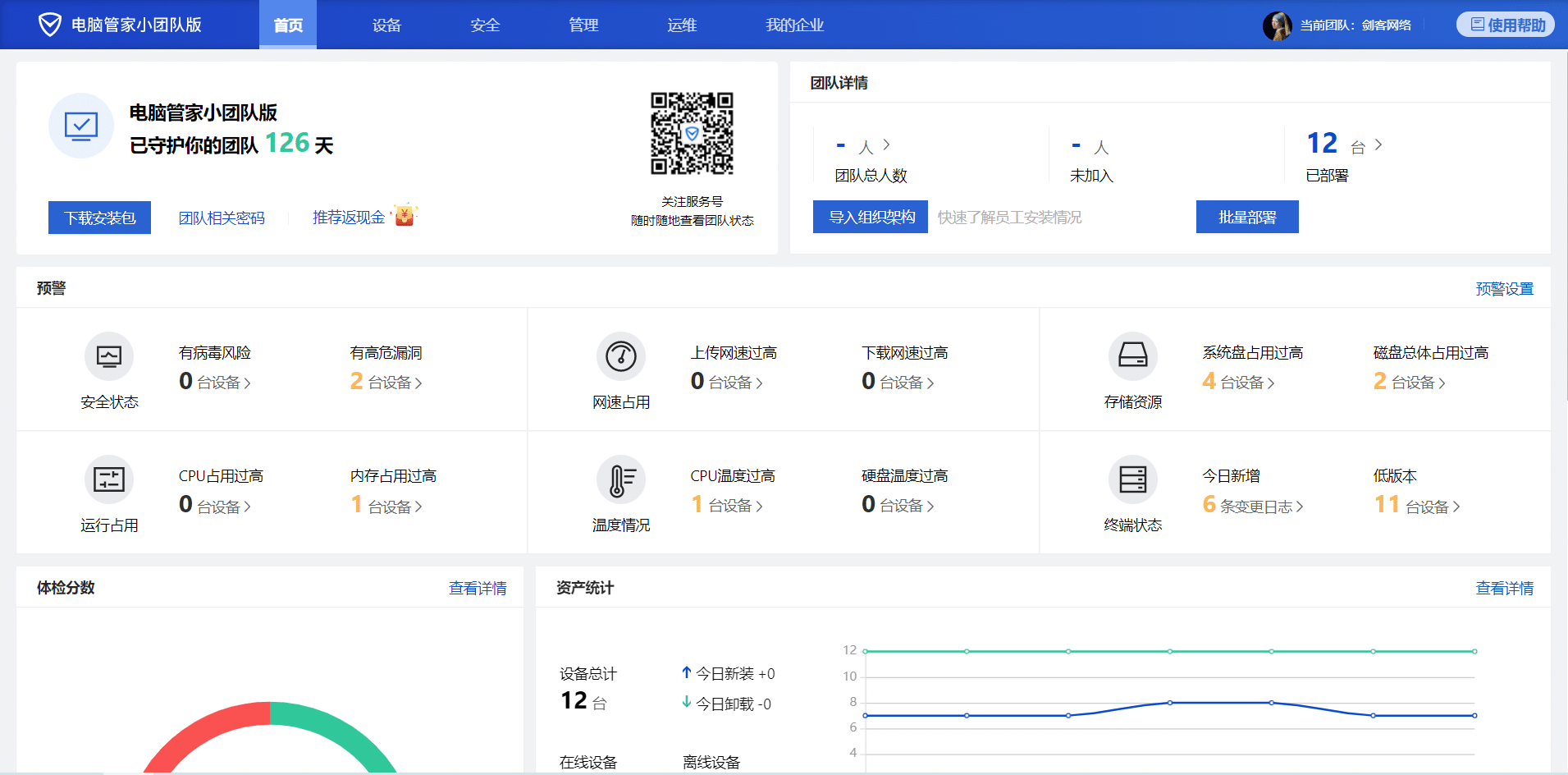Select the 我的企业 tab
1568x775 pixels.
pyautogui.click(x=794, y=25)
